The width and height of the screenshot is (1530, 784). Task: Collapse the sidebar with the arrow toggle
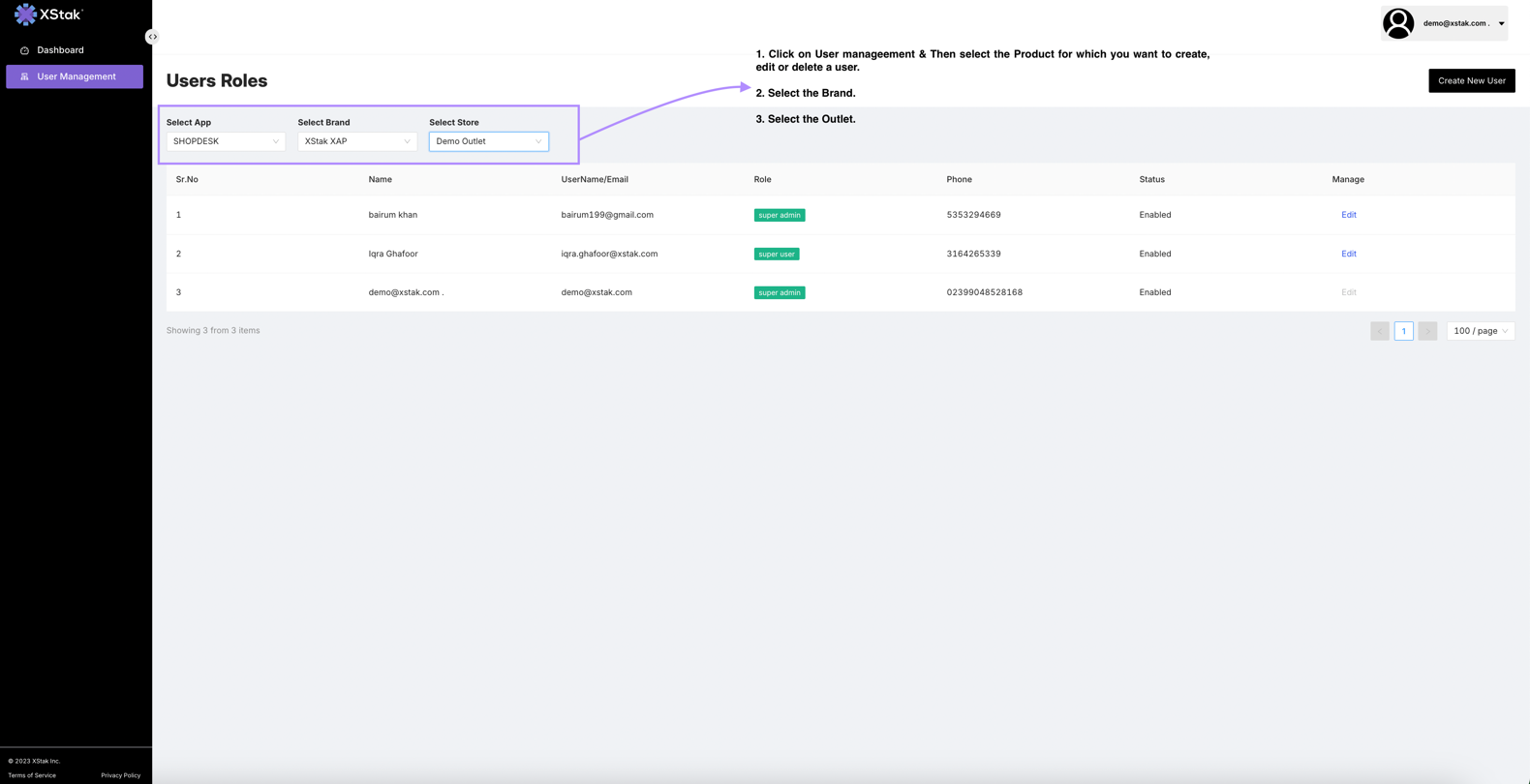coord(152,37)
